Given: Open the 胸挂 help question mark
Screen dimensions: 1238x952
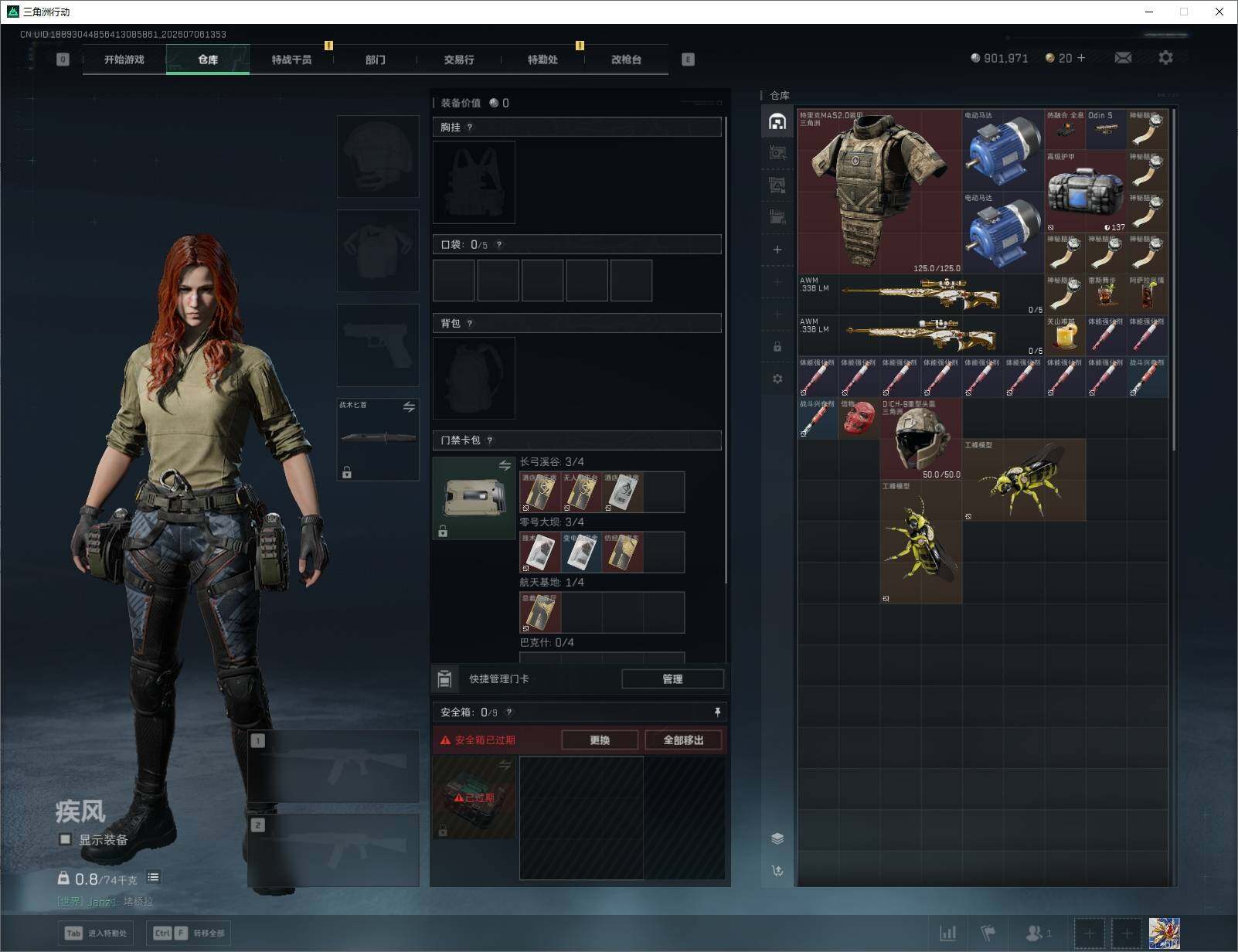Looking at the screenshot, I should coord(469,127).
